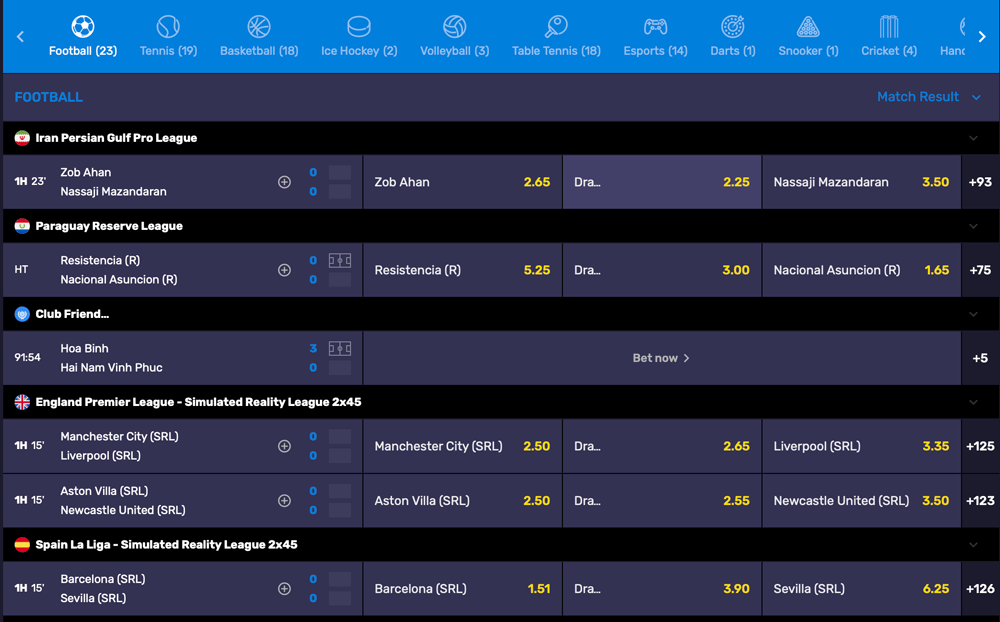Toggle plus icon for Aston Villa match
This screenshot has width=1000, height=622.
pos(284,501)
